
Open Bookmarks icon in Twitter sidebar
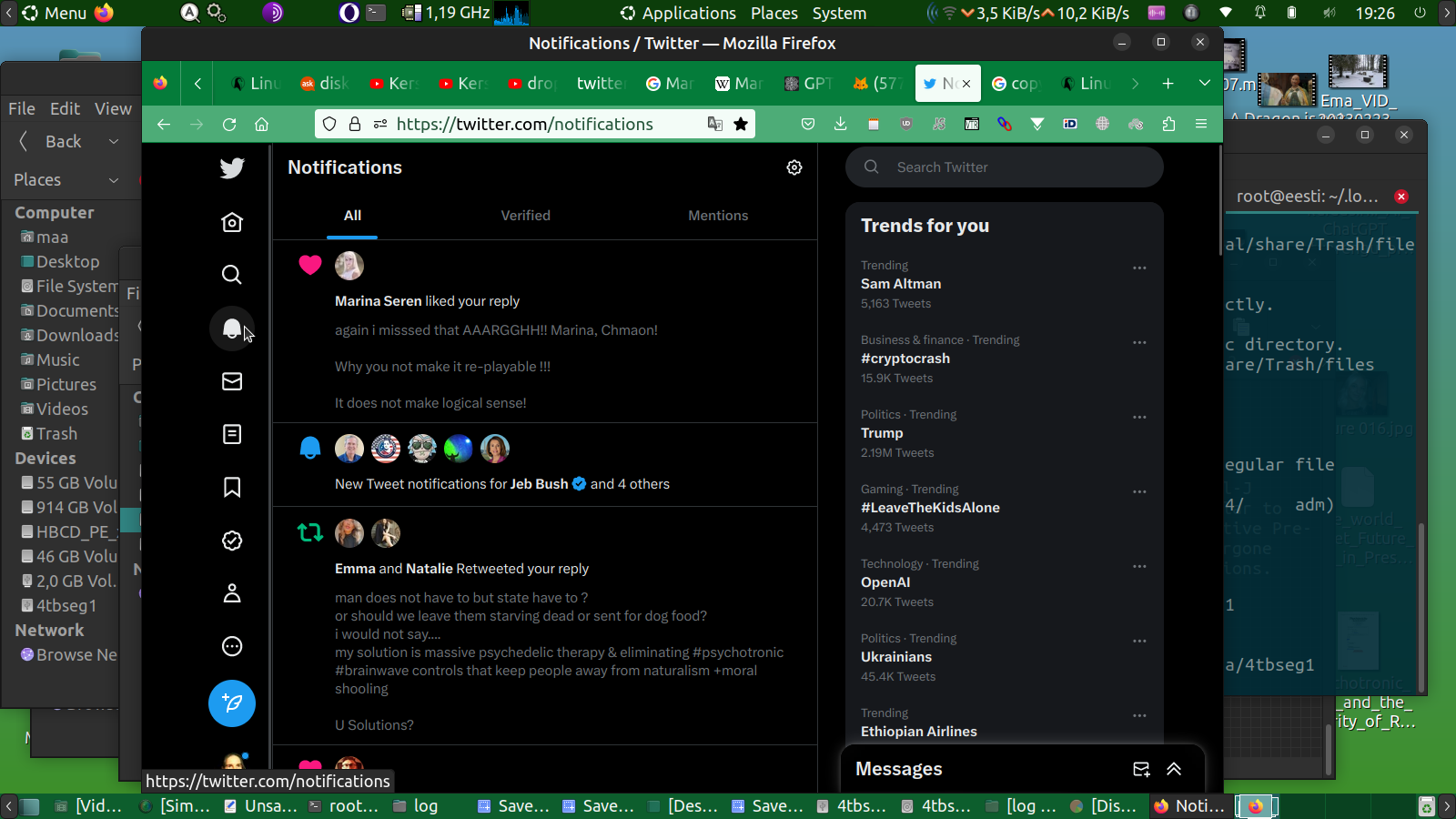(232, 488)
